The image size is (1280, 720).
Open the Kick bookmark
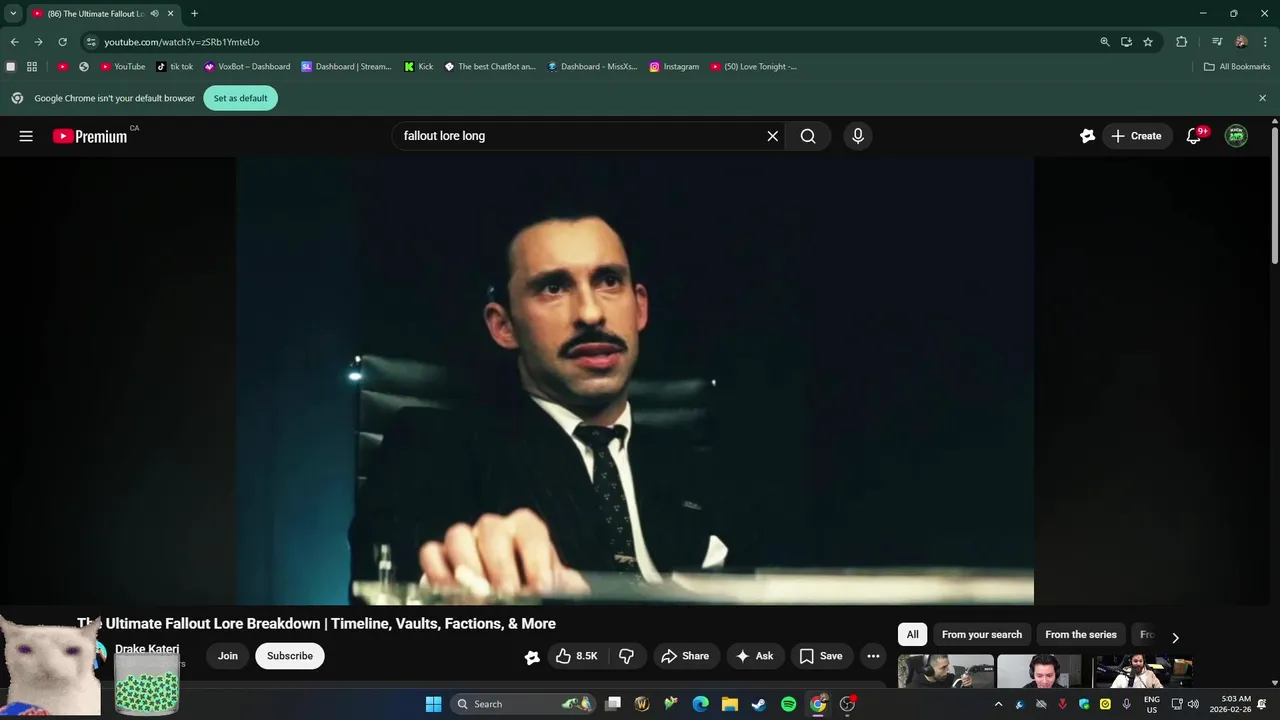(419, 67)
